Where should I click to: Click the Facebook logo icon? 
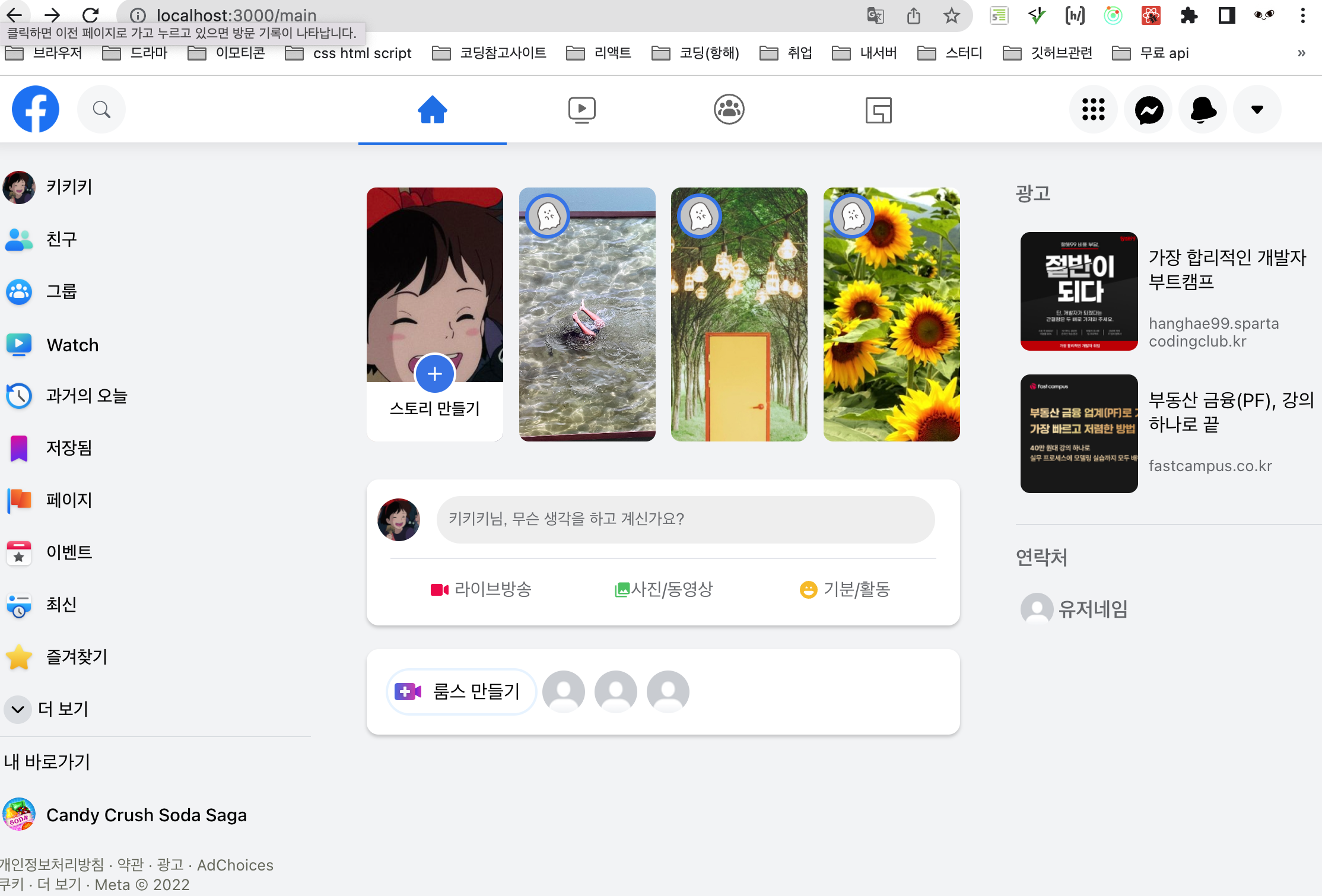36,109
